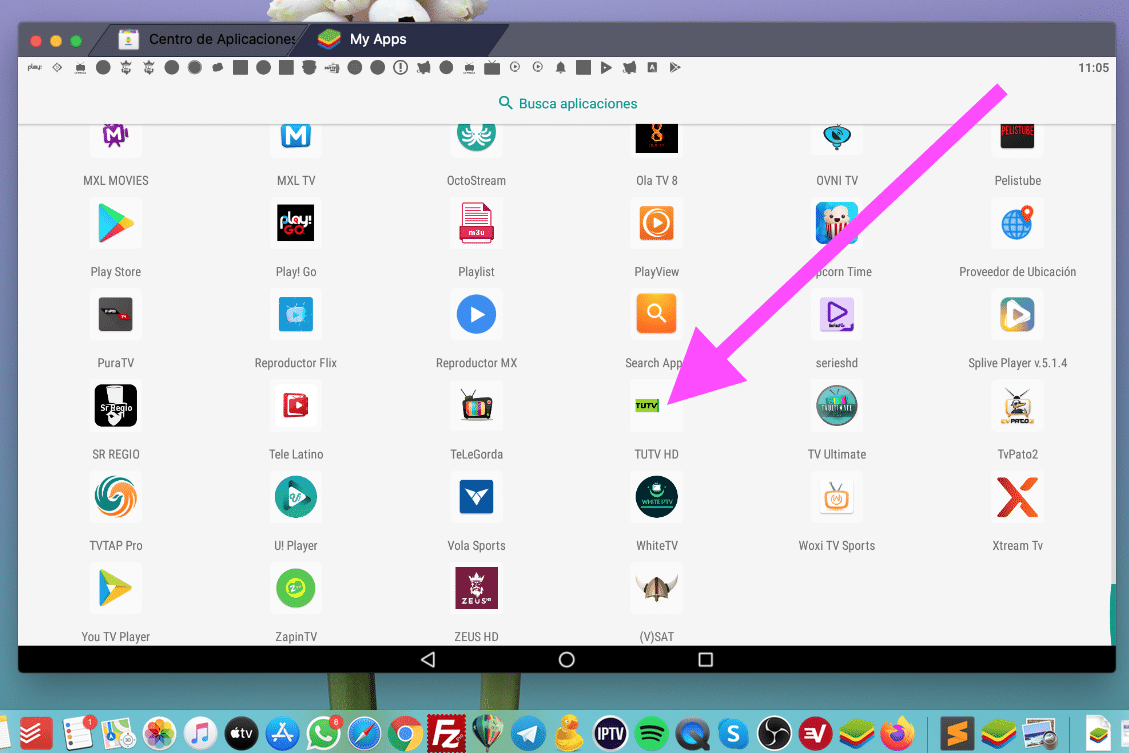
Task: Open Xtream Tv
Action: pos(1017,496)
